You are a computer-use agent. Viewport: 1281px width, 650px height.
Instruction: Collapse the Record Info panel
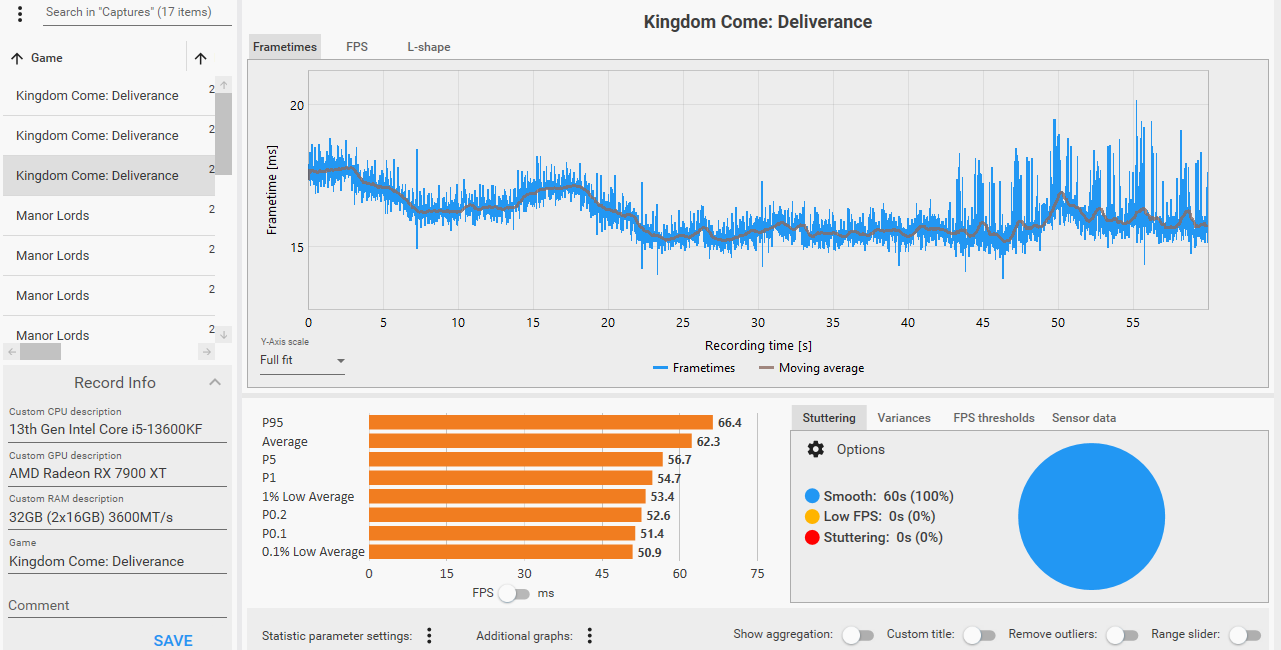214,382
